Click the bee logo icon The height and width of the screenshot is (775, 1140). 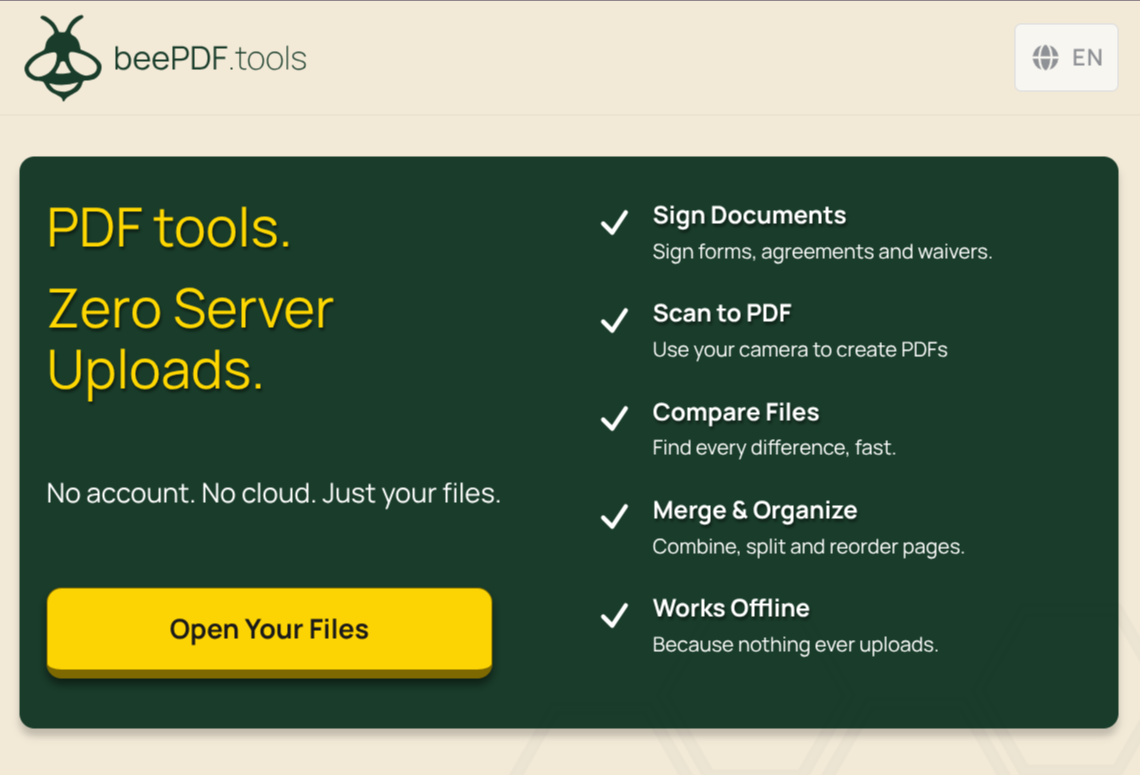[x=63, y=57]
